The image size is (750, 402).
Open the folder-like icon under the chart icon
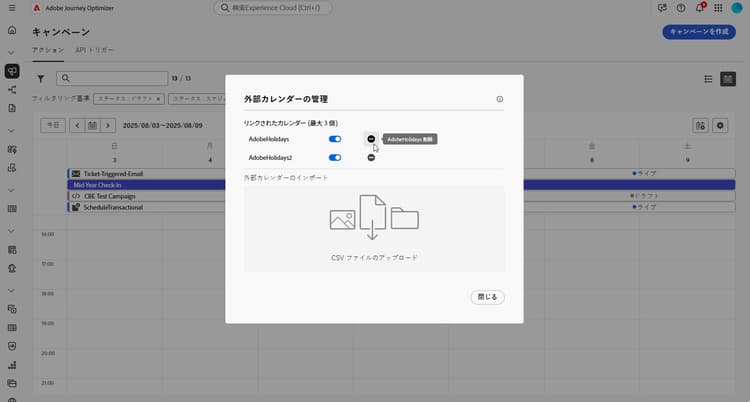[x=12, y=383]
